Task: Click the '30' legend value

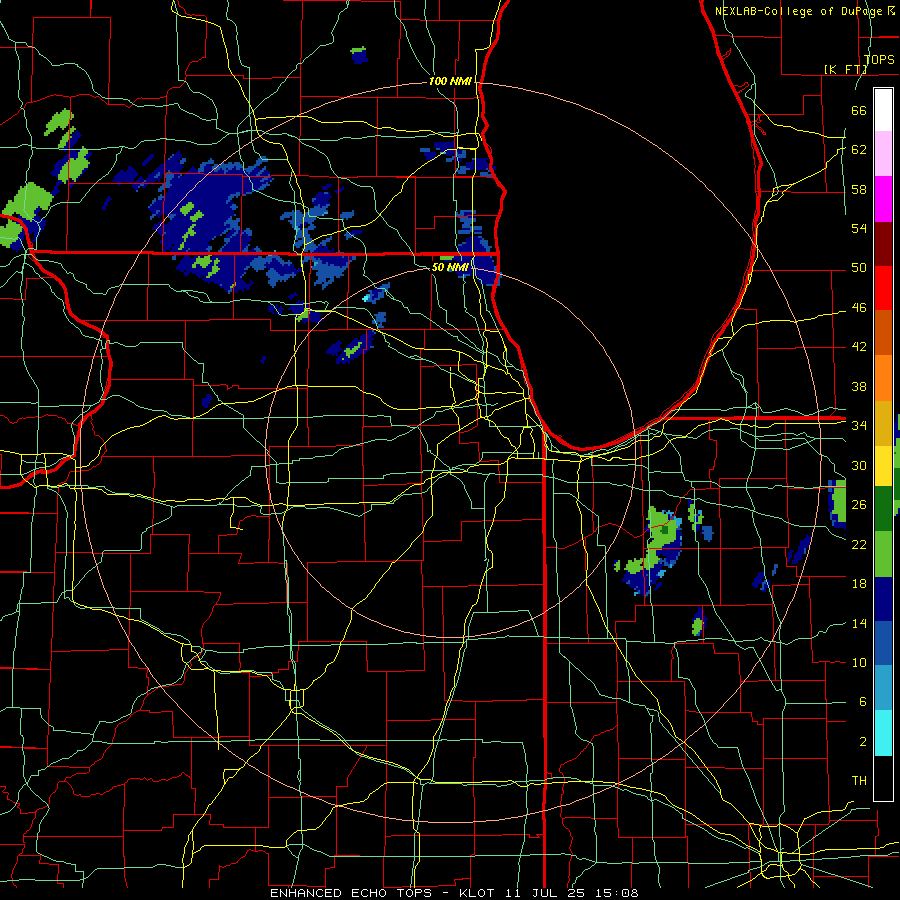Action: click(859, 465)
